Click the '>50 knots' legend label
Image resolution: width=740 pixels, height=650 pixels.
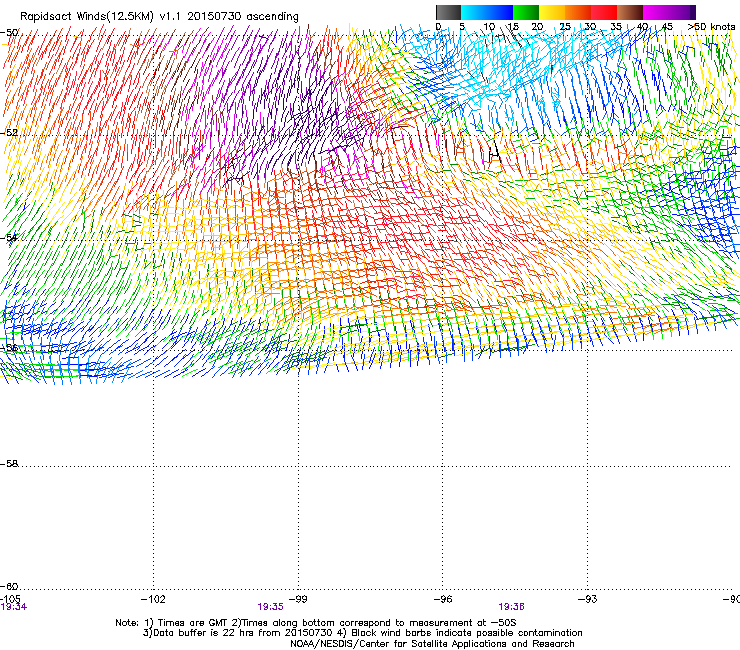(711, 26)
